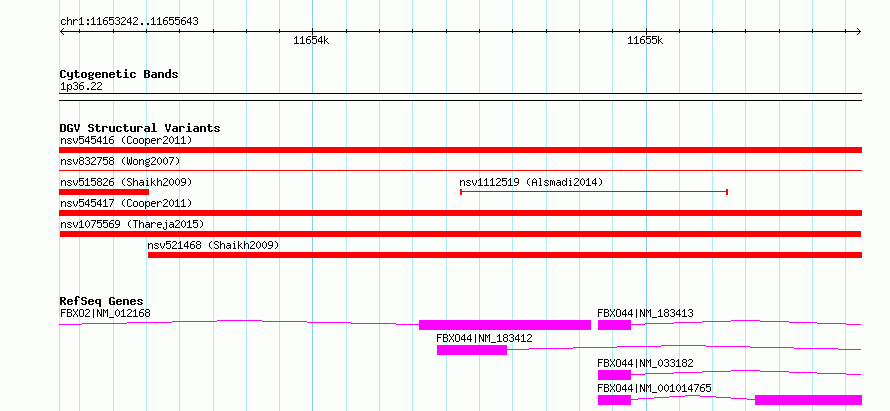Click the exon block under FBXO44|NM_183413
The height and width of the screenshot is (411, 890).
click(614, 325)
